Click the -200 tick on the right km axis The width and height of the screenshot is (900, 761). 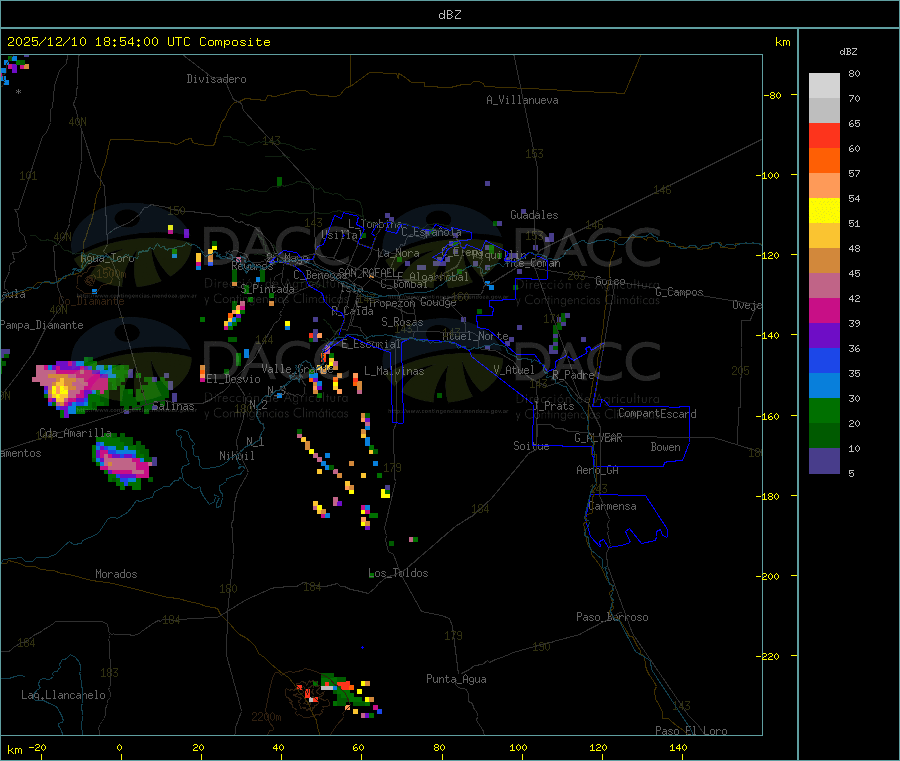click(x=771, y=576)
